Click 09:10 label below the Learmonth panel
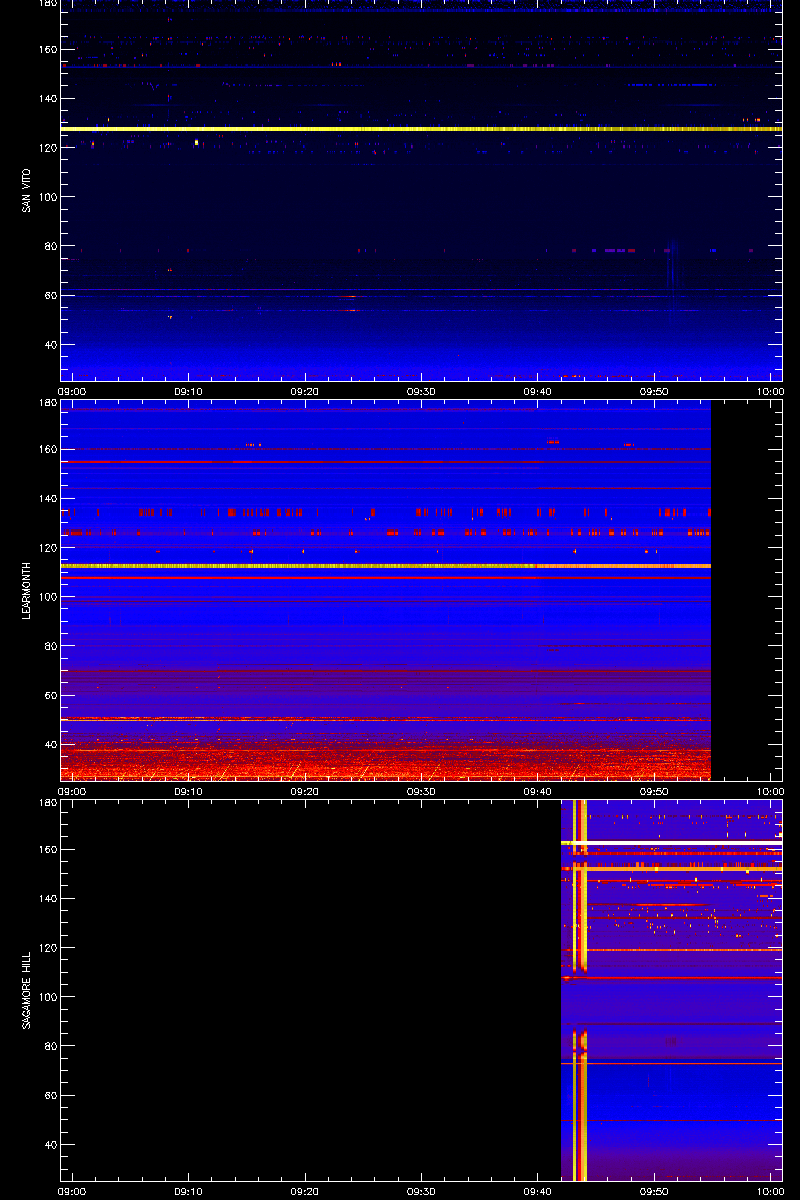The width and height of the screenshot is (800, 1200). [x=188, y=791]
